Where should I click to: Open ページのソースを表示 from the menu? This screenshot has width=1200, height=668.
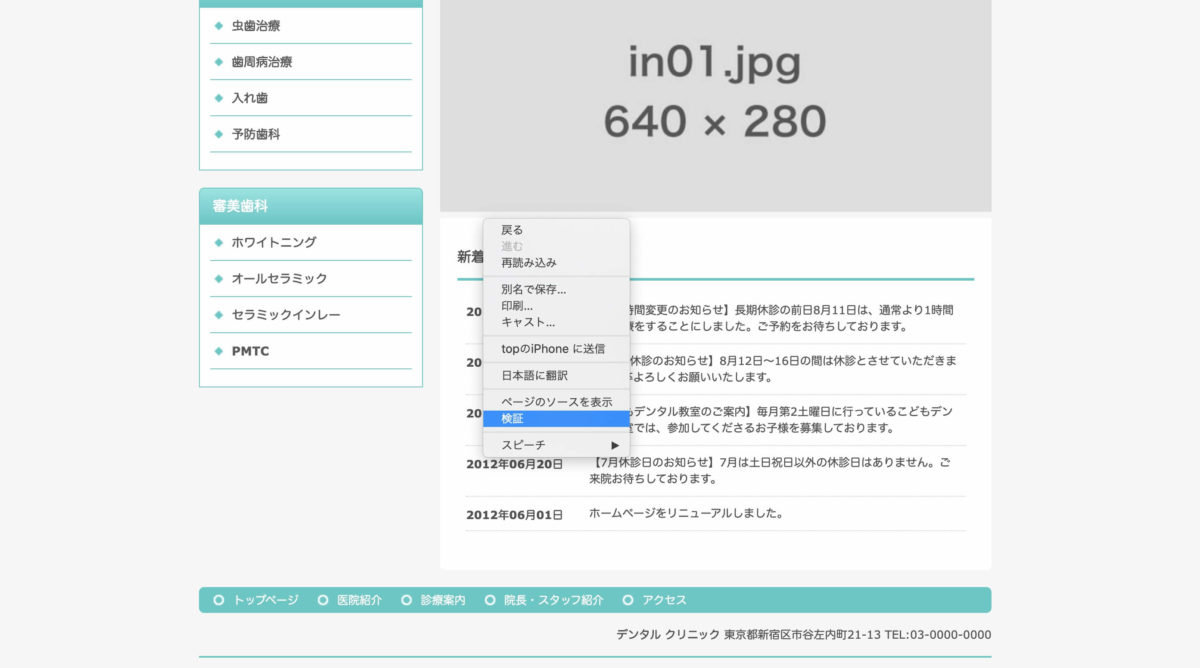(555, 402)
